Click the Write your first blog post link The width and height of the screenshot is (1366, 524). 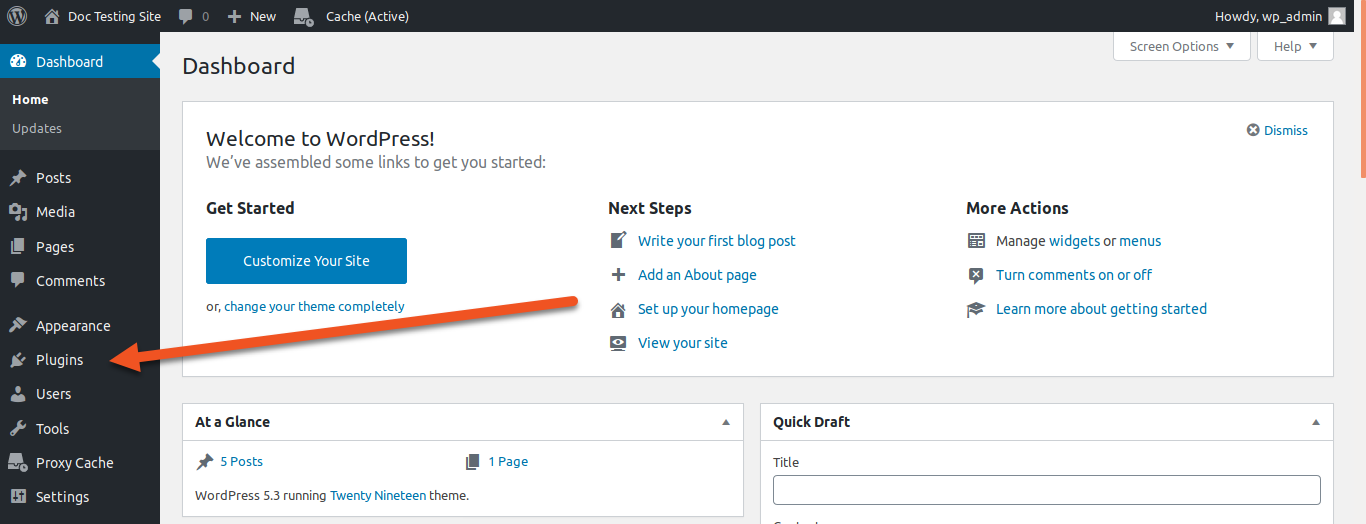[716, 241]
